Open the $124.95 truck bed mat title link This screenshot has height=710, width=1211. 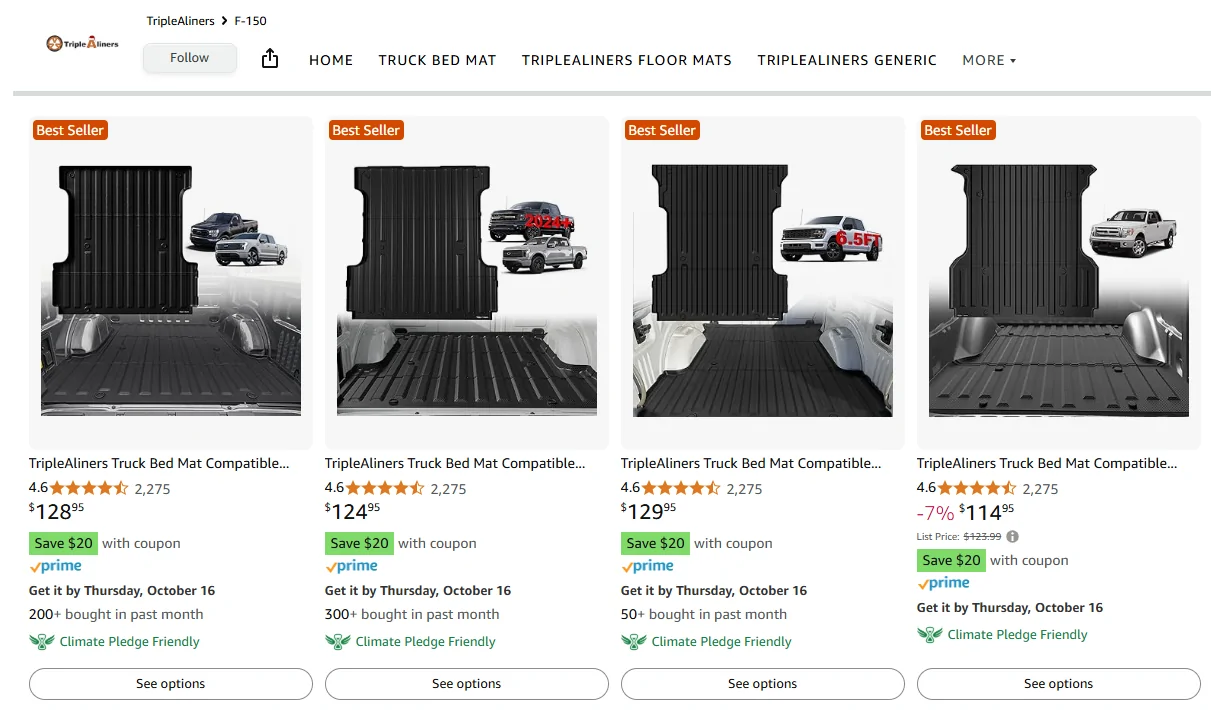pyautogui.click(x=455, y=463)
